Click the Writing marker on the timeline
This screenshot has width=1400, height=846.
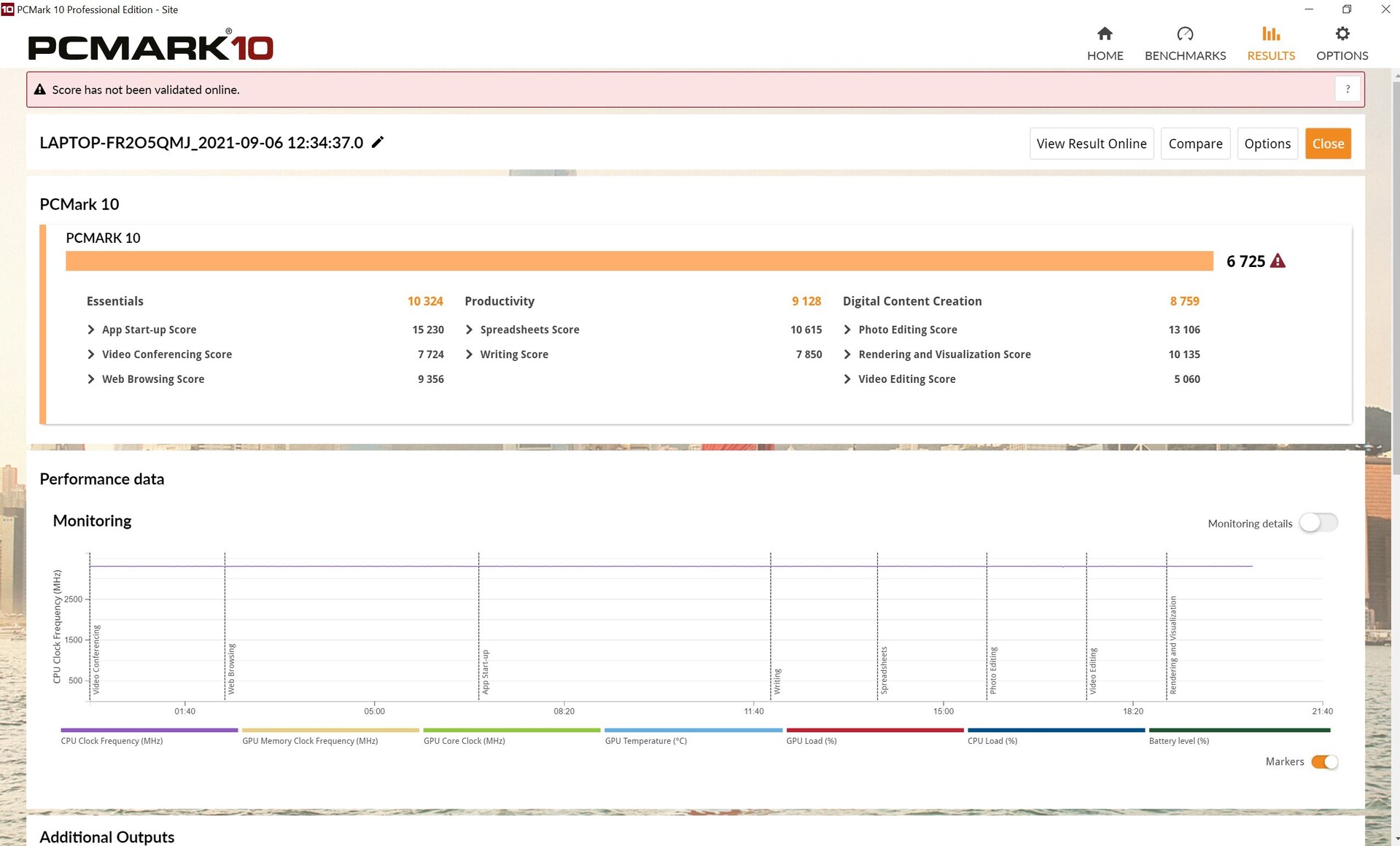pyautogui.click(x=777, y=681)
